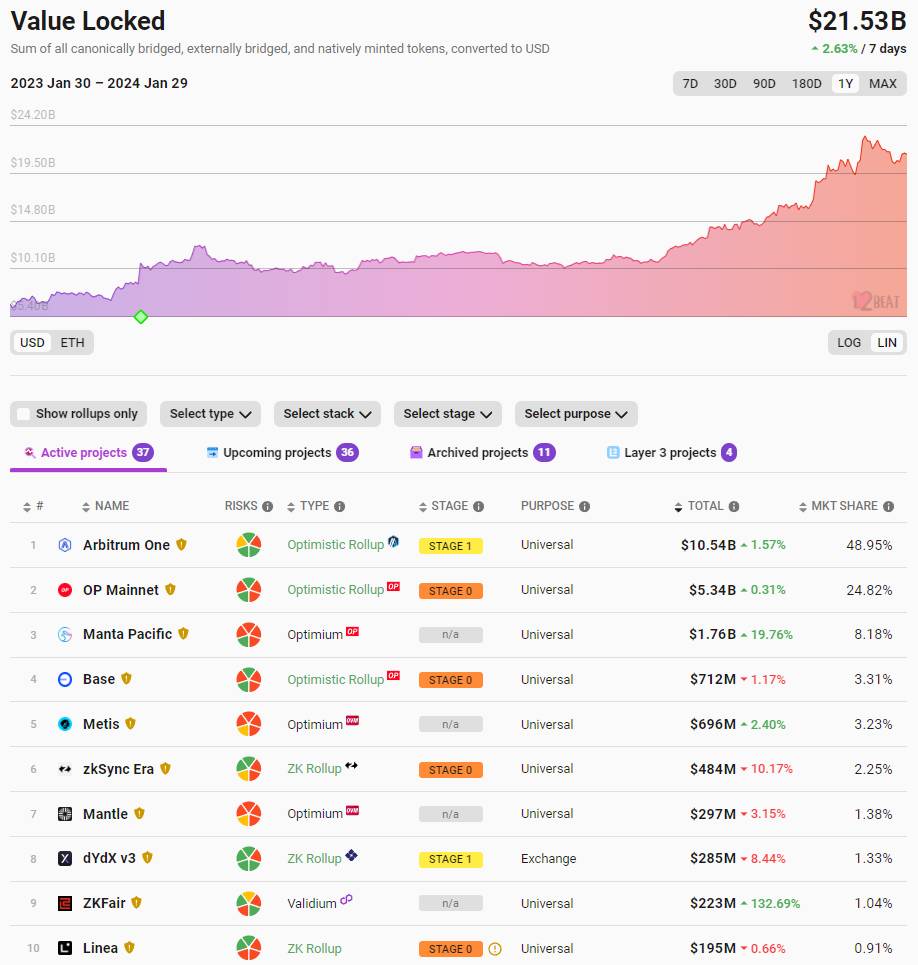Sort table by MKT SHARE column
Image resolution: width=918 pixels, height=965 pixels.
[x=839, y=507]
